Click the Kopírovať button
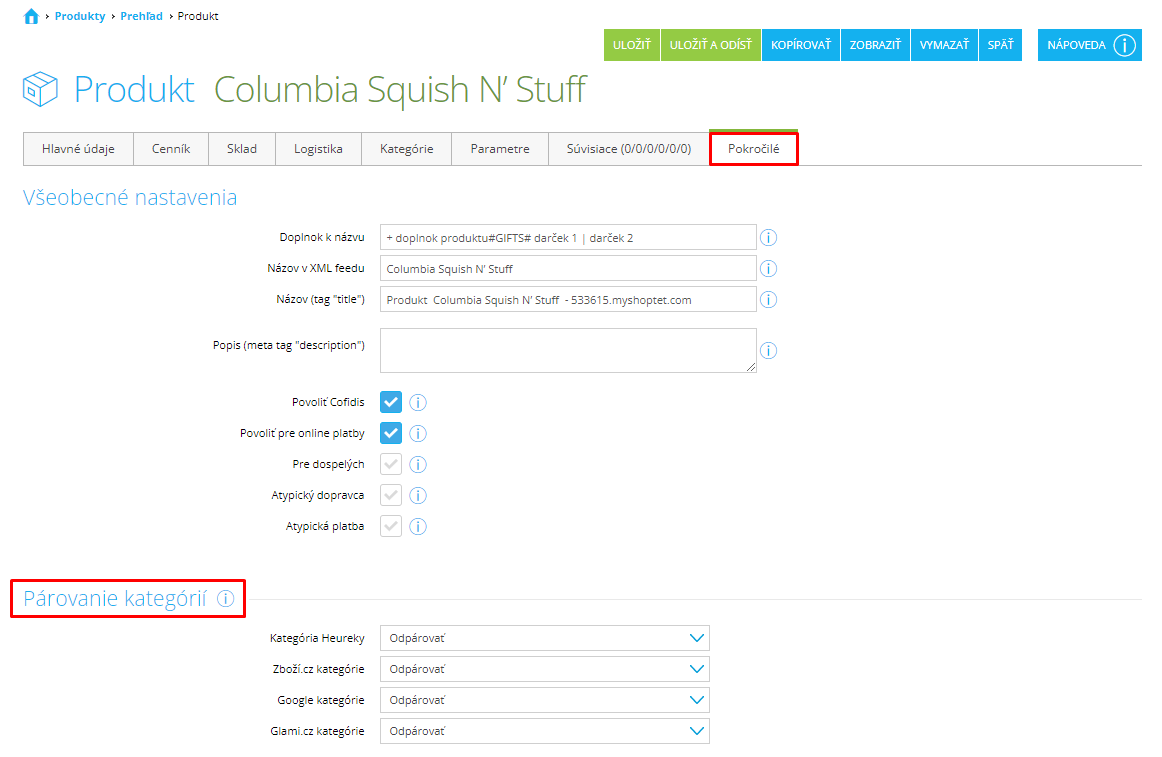Viewport: 1162px width, 757px height. (801, 45)
